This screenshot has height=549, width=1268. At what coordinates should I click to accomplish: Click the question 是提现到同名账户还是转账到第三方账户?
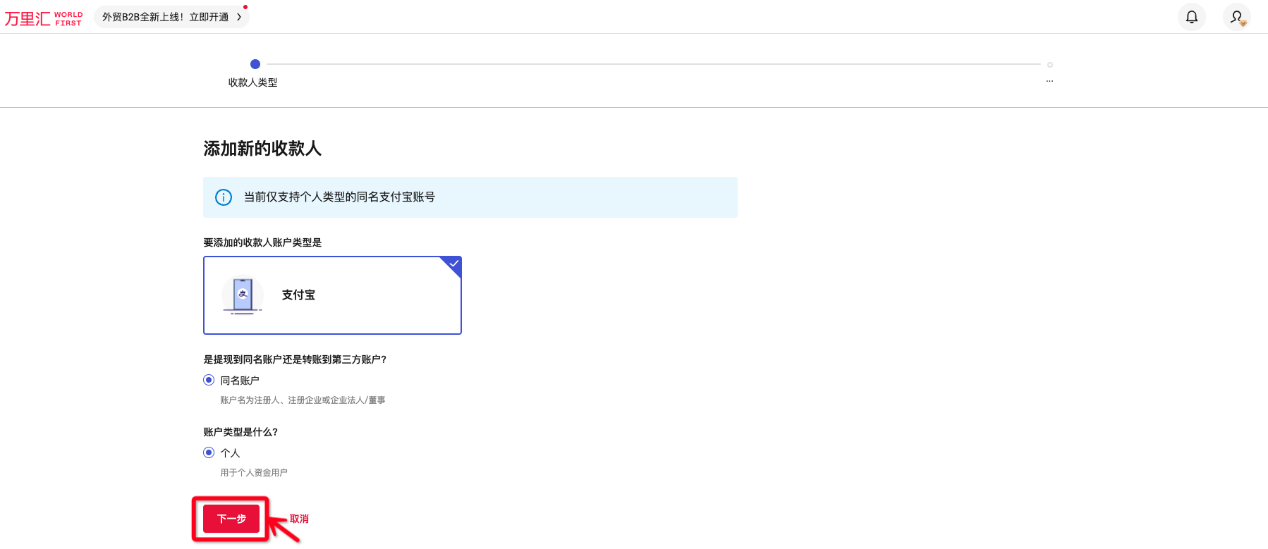[x=295, y=359]
